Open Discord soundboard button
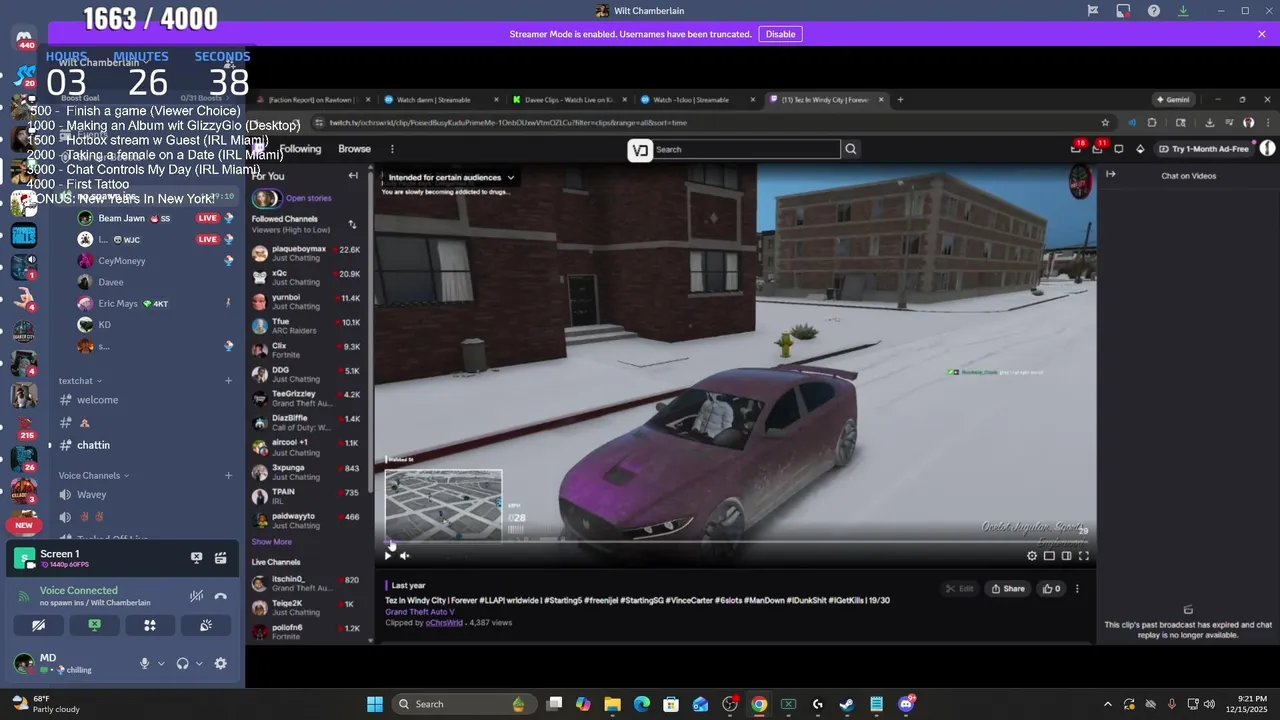 pos(205,625)
